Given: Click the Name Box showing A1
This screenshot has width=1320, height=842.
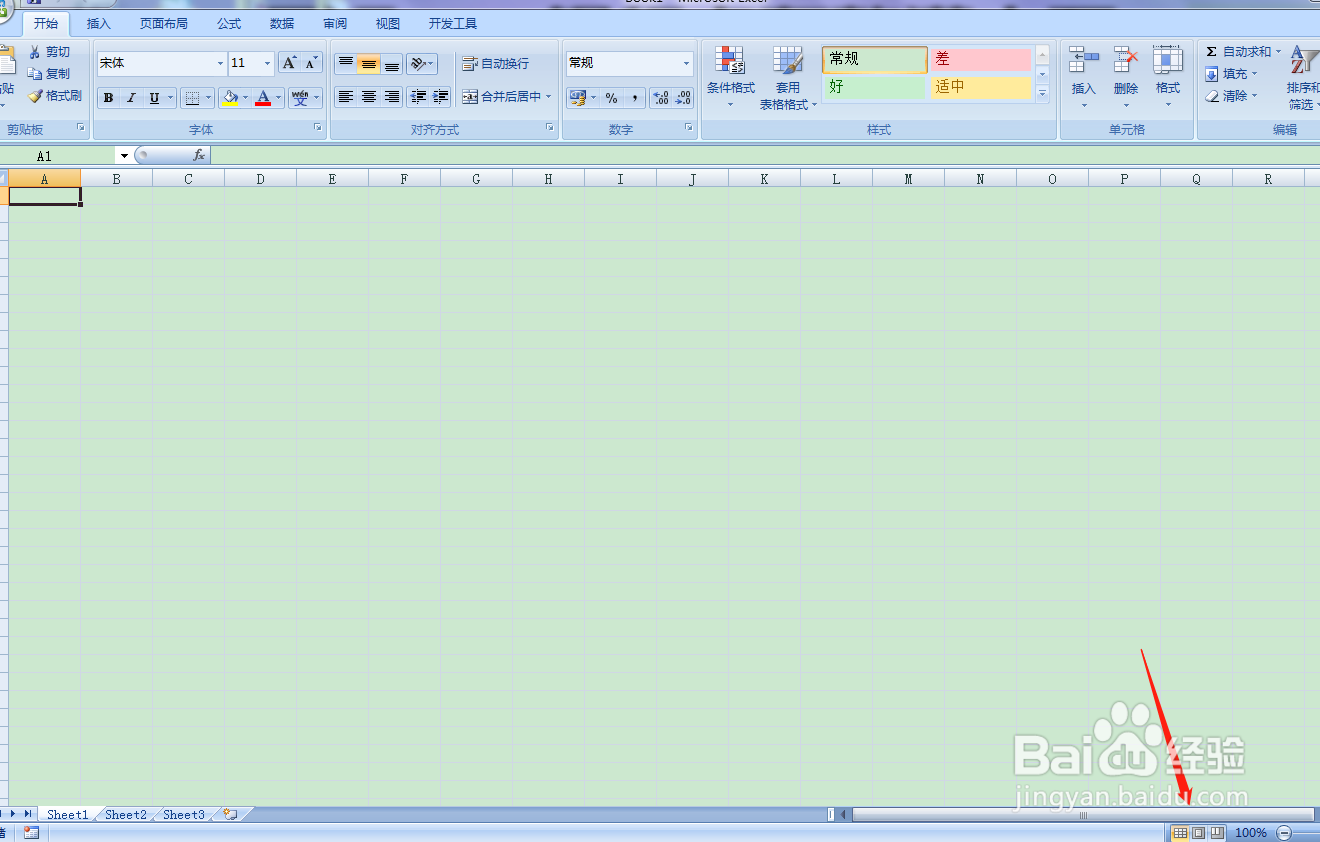Looking at the screenshot, I should (58, 156).
